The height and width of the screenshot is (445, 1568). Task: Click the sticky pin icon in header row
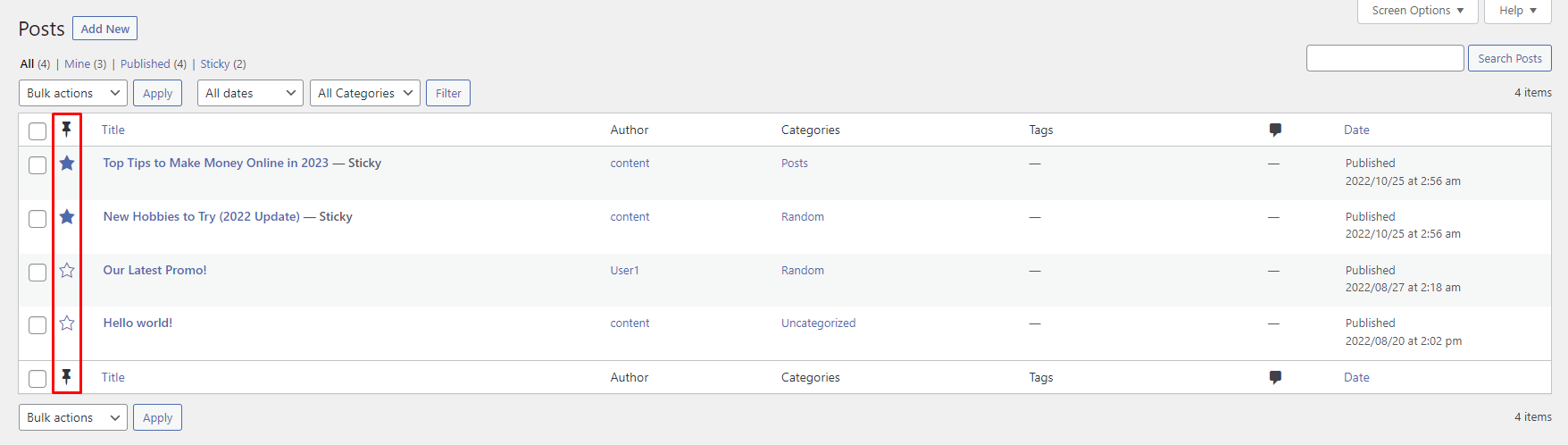(66, 130)
